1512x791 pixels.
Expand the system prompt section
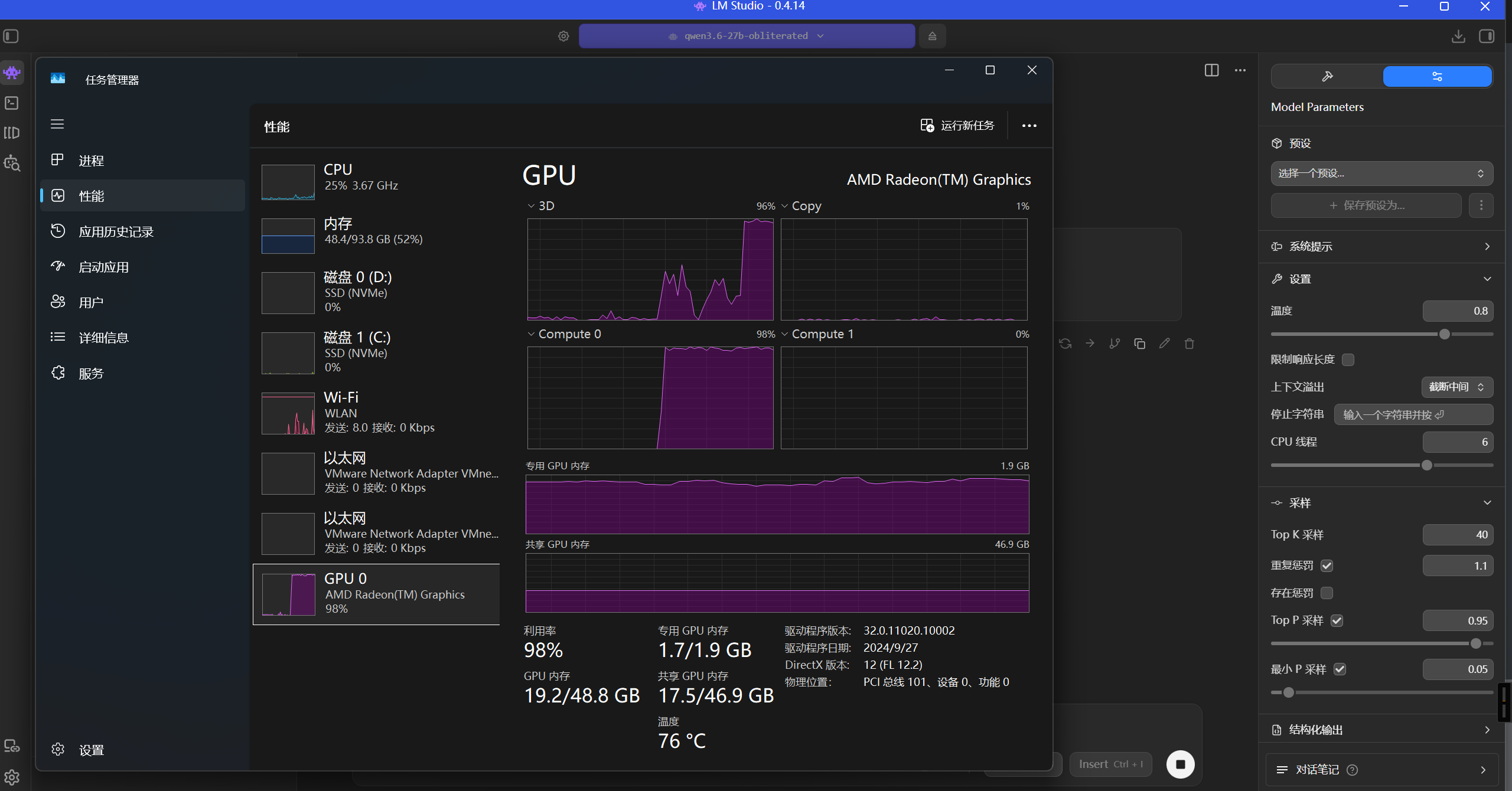tap(1382, 247)
